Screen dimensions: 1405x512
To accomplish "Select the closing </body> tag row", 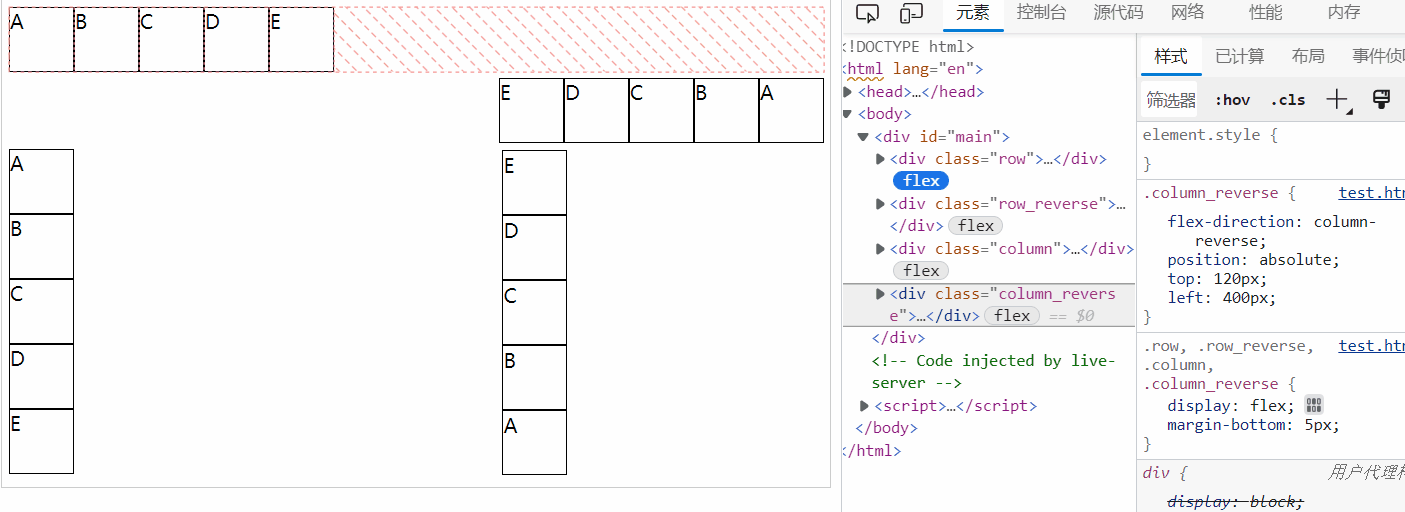I will (x=887, y=428).
